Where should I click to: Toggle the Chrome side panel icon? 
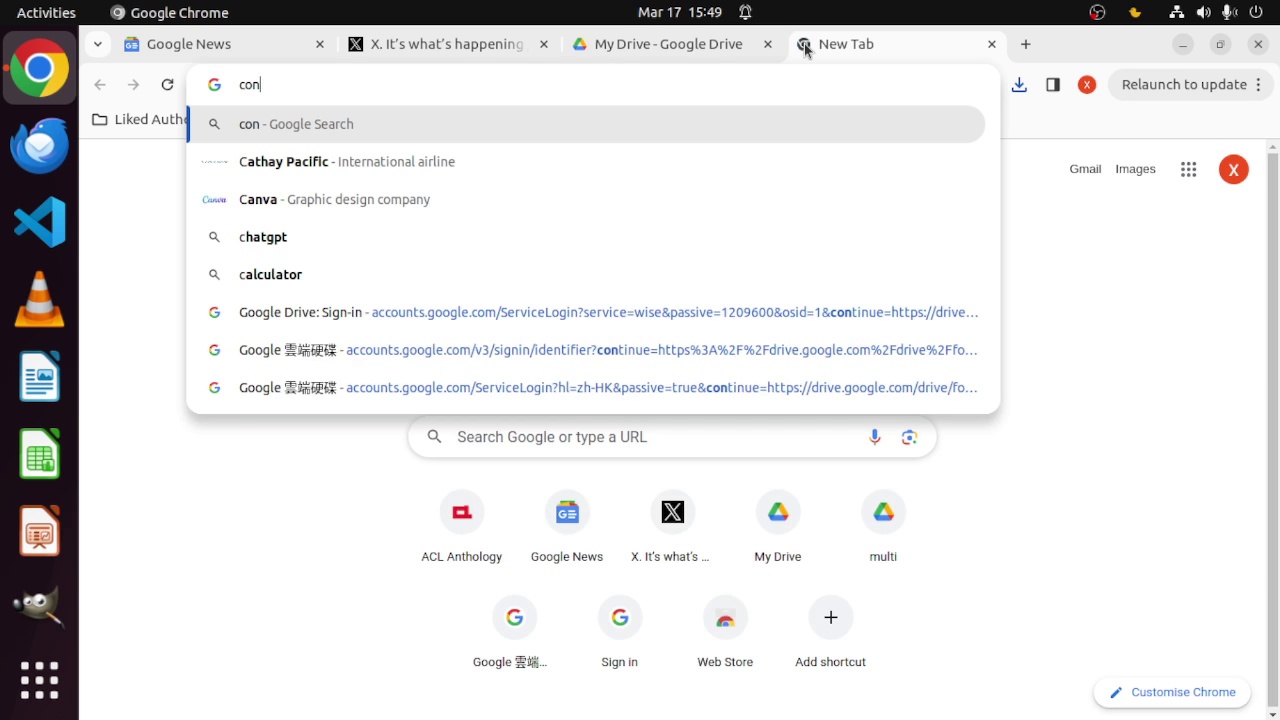[1053, 85]
